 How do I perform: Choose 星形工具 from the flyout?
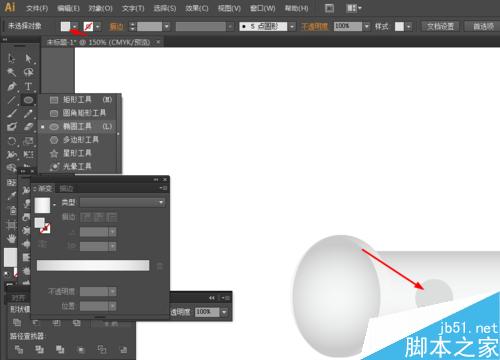[x=78, y=153]
